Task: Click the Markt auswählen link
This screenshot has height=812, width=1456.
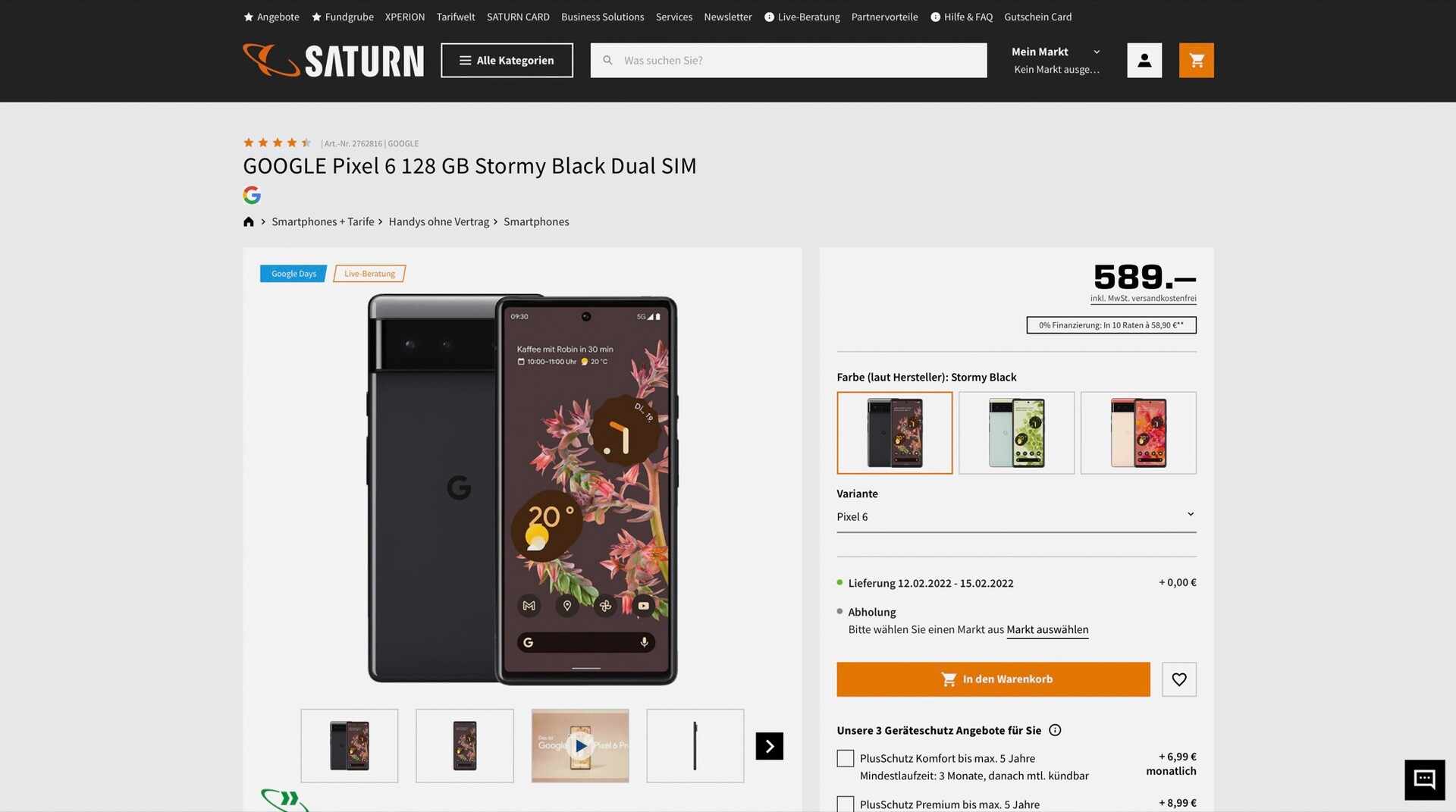Action: click(x=1047, y=629)
